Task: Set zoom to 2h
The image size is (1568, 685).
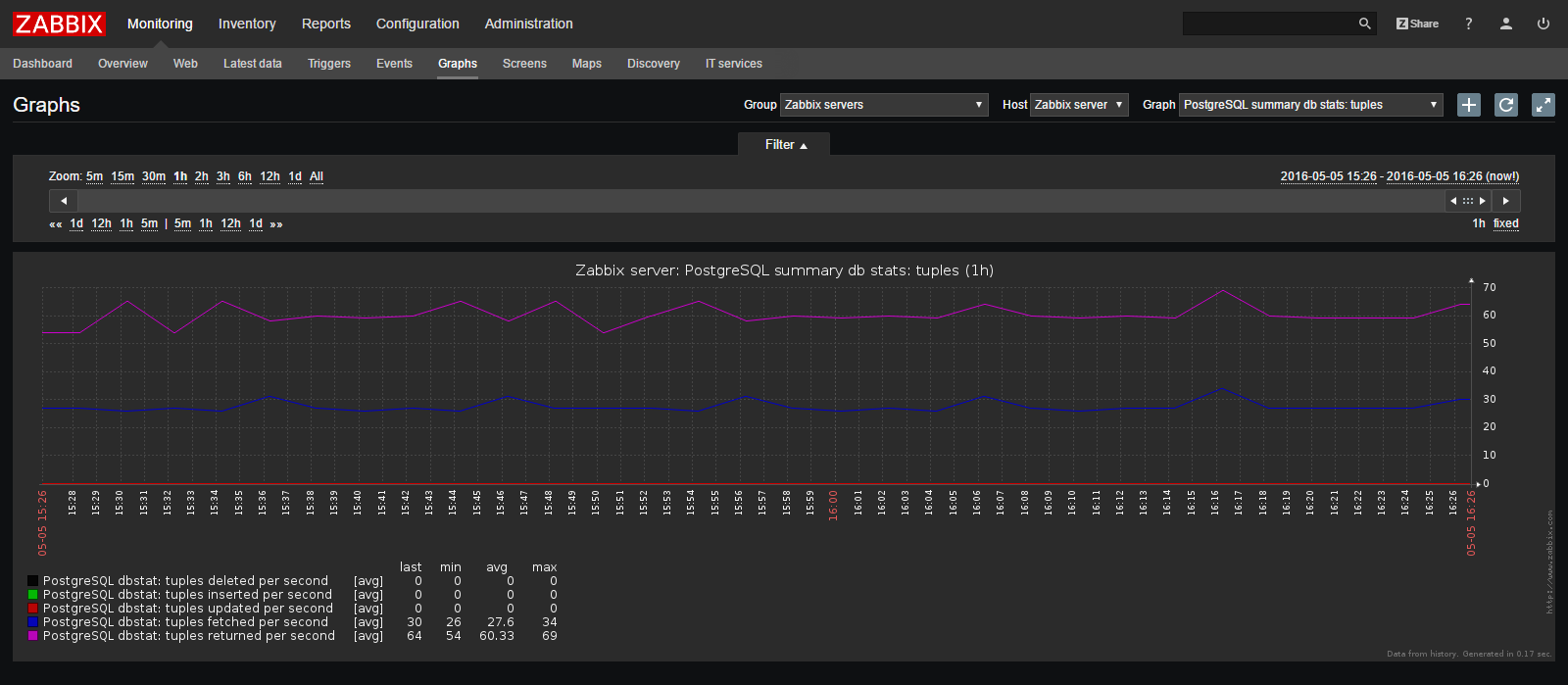Action: 201,176
